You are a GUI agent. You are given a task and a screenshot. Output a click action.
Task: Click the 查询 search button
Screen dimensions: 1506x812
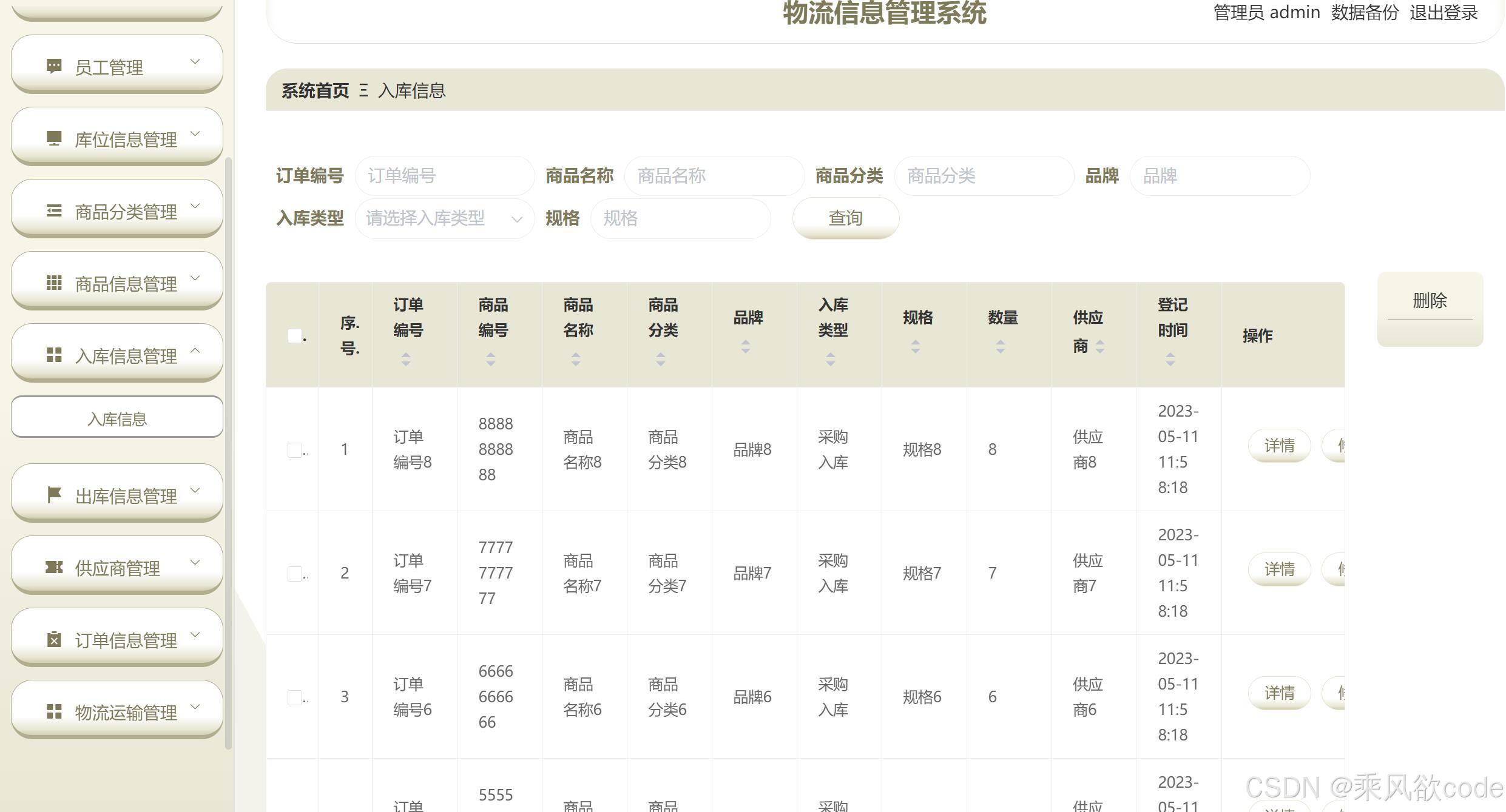tap(845, 218)
